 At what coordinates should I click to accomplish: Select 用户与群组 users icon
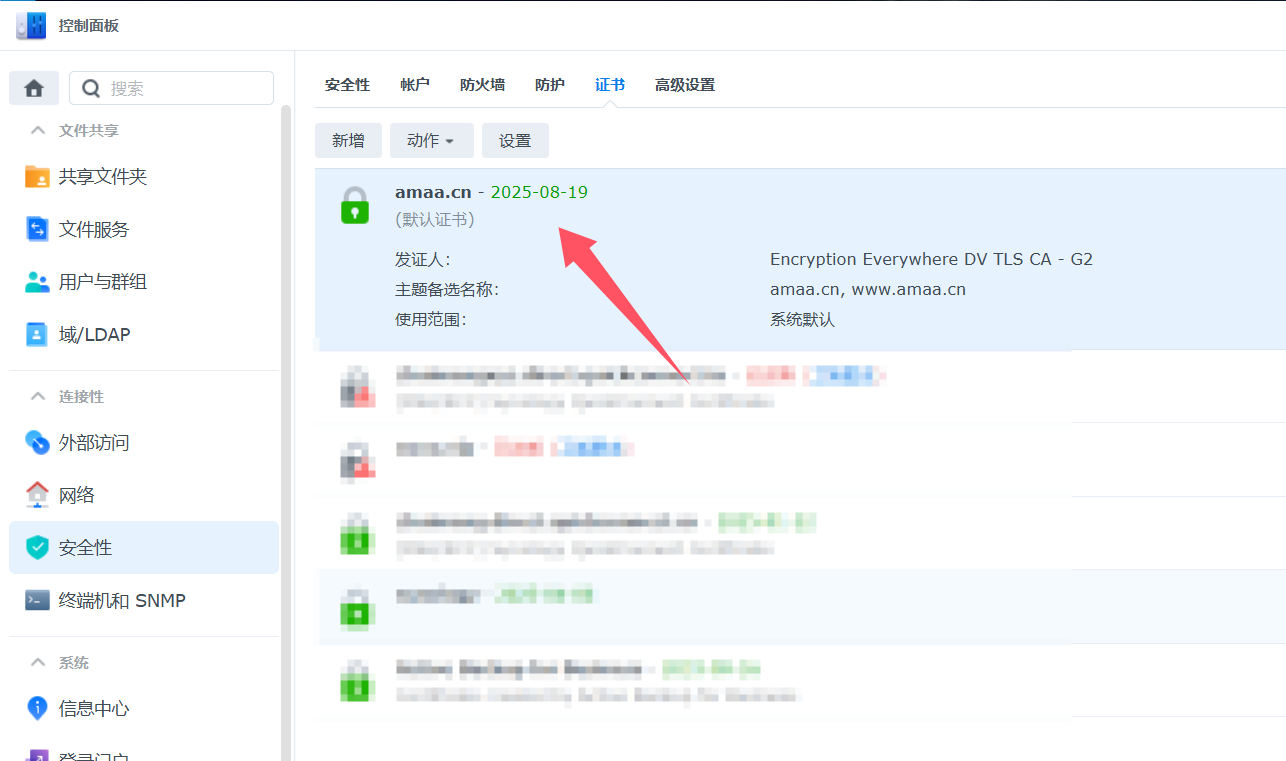tap(37, 282)
